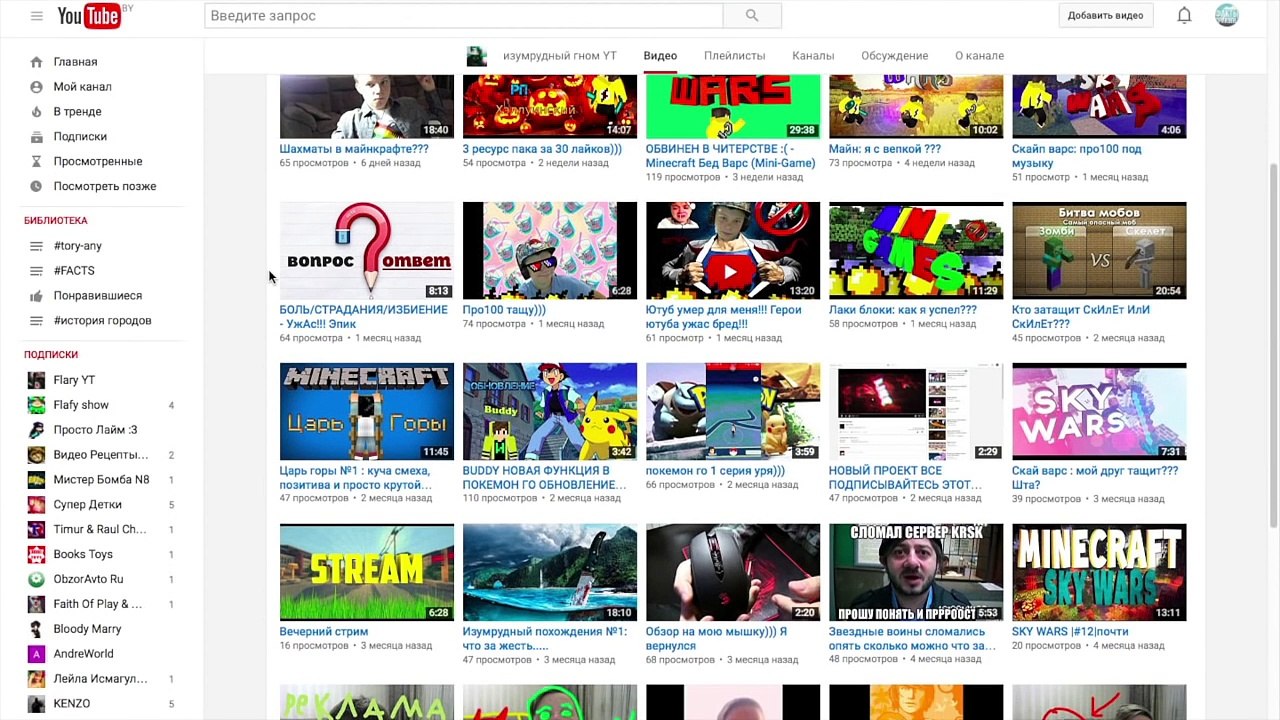
Task: Click the KENZO channel avatar
Action: (x=36, y=704)
